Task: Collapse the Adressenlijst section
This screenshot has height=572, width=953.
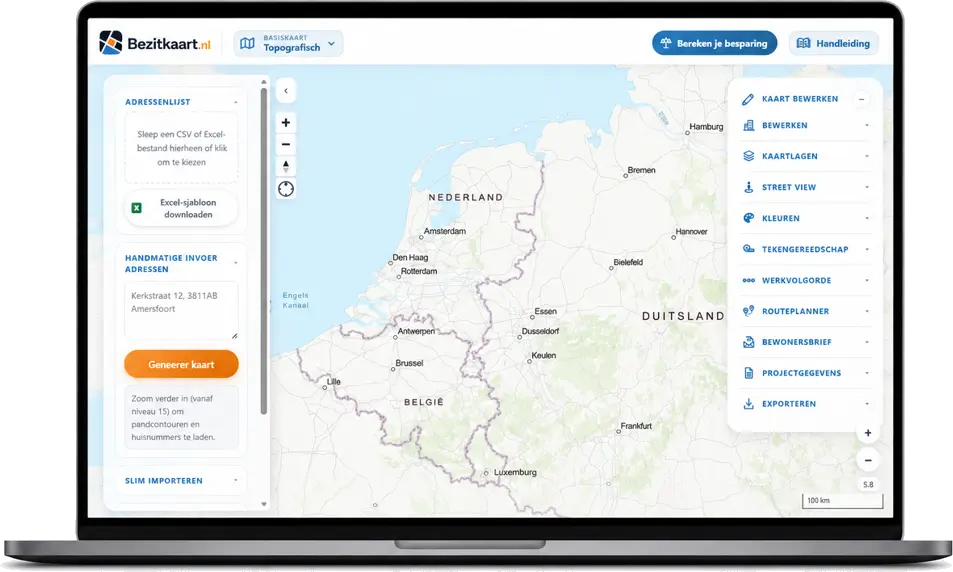Action: click(x=236, y=102)
